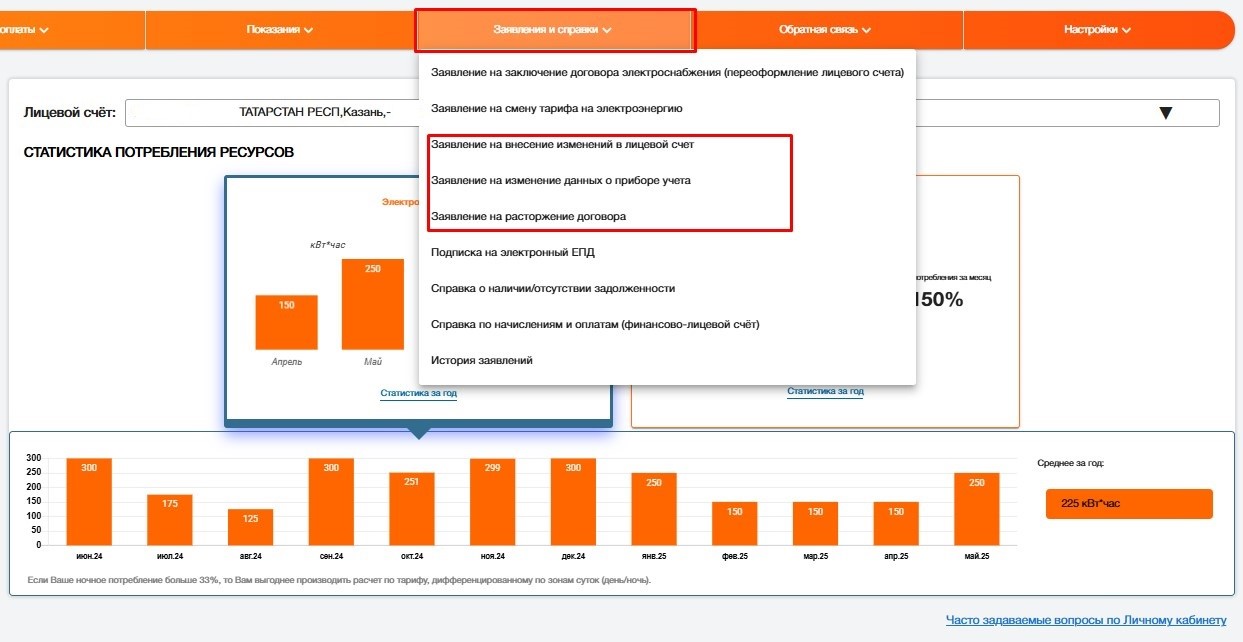Click the 225 кВт*час yearly average badge
The image size is (1243, 642).
(1128, 504)
